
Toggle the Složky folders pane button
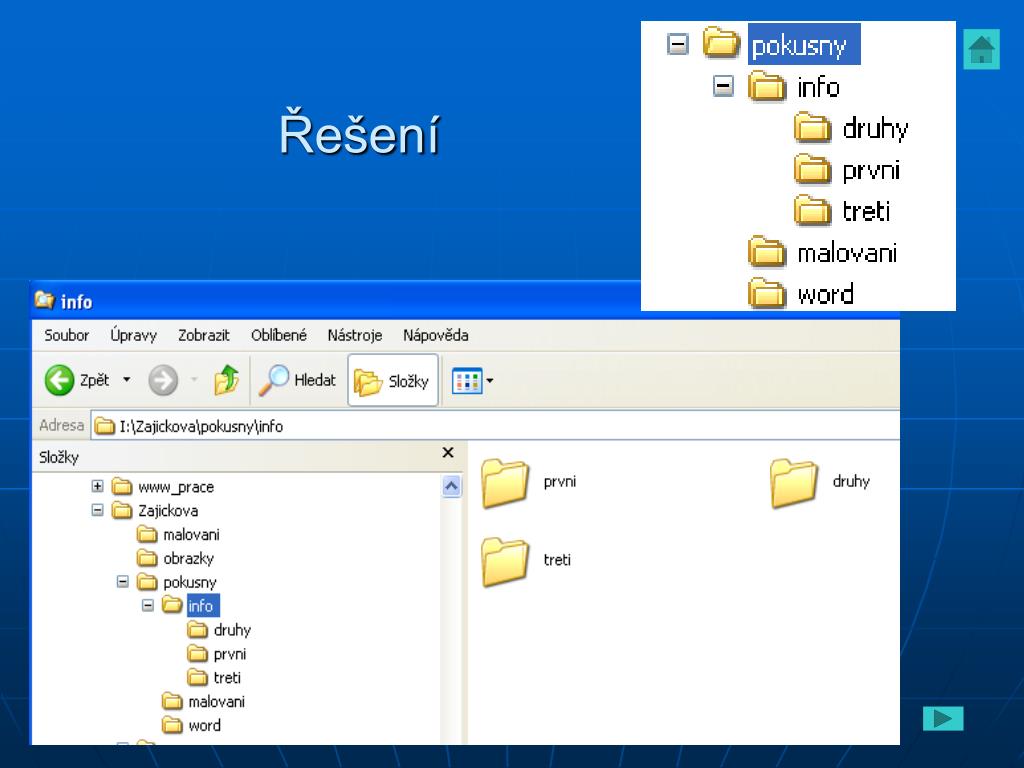(393, 381)
